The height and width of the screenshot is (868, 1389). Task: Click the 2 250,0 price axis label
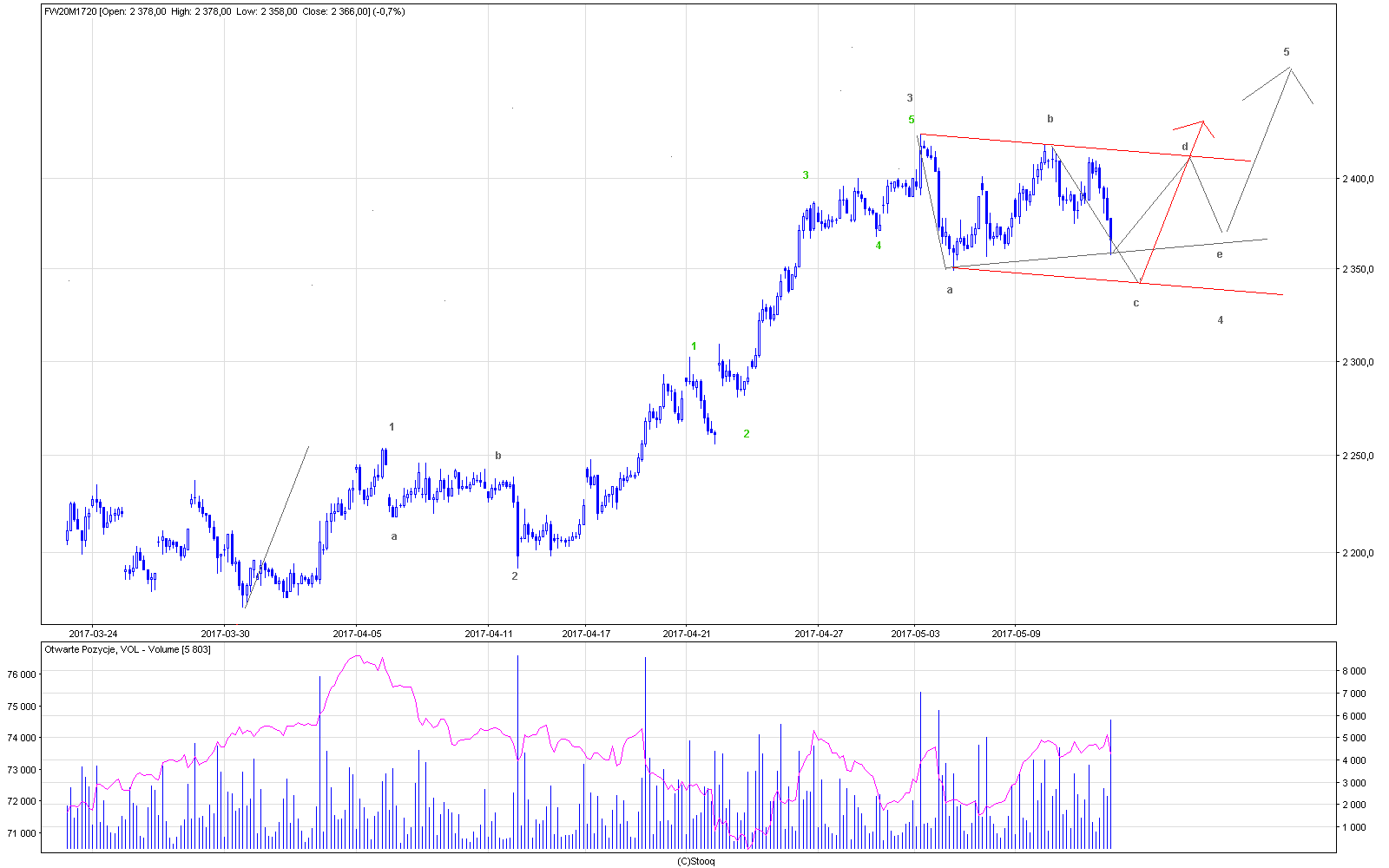point(1358,456)
